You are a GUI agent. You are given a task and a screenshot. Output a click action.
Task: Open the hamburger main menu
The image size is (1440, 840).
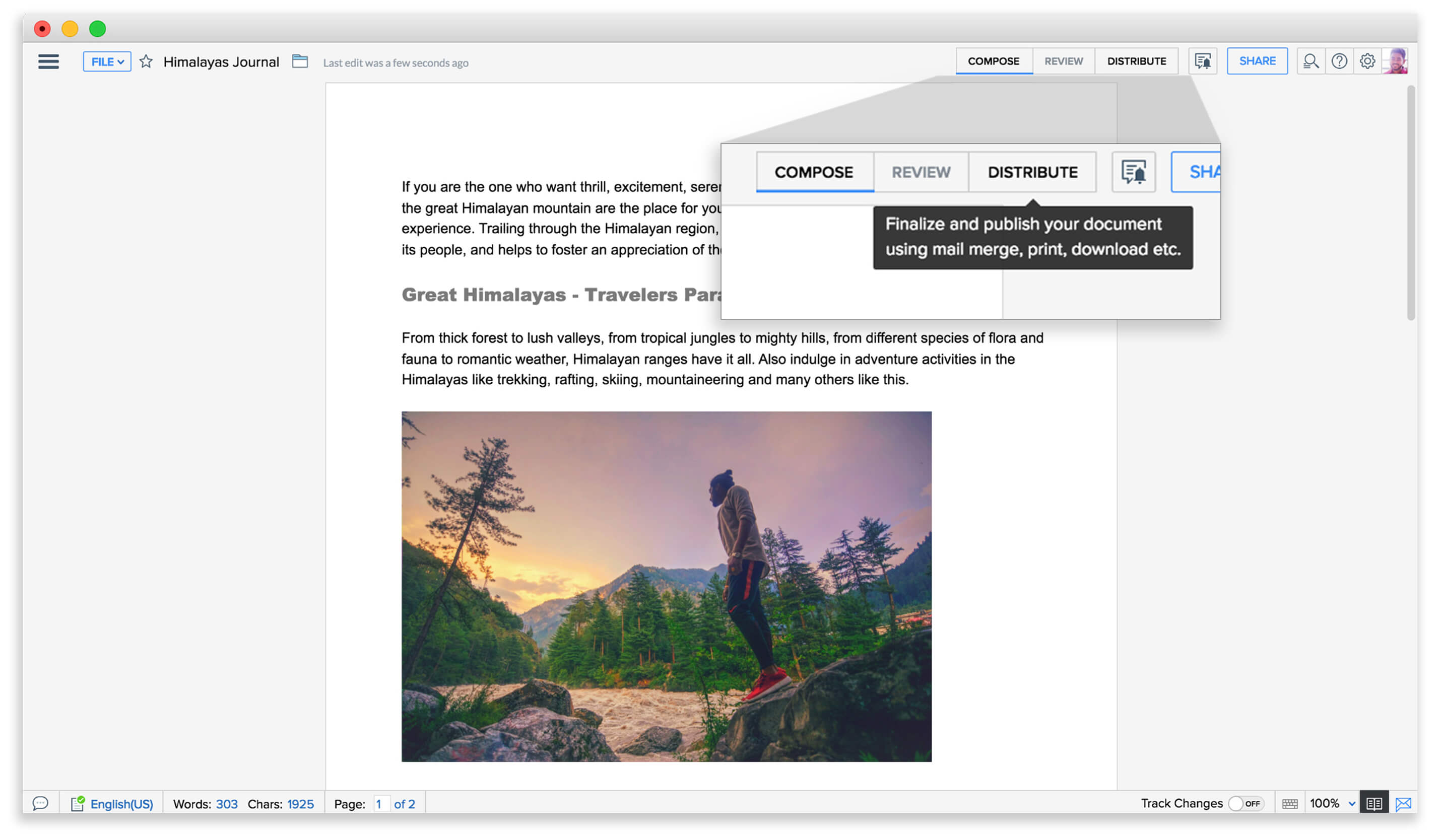pos(48,61)
